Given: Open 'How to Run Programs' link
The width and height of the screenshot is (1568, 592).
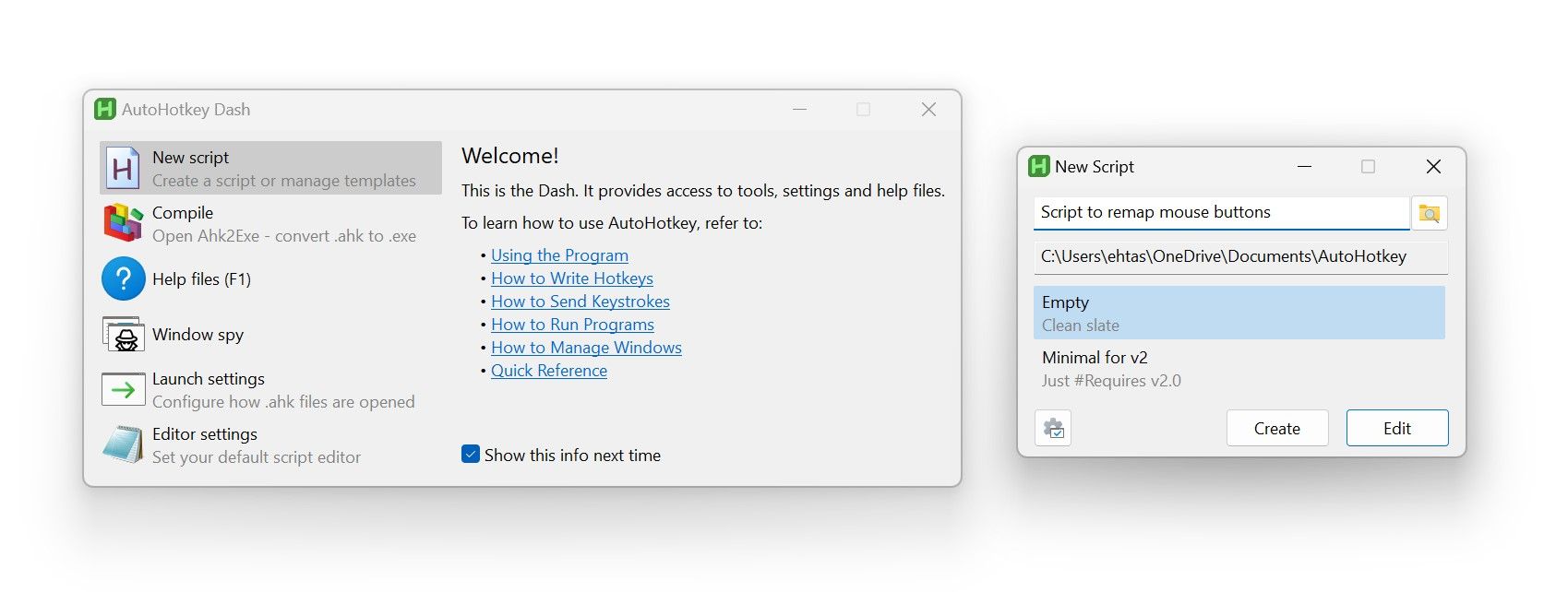Looking at the screenshot, I should point(572,325).
